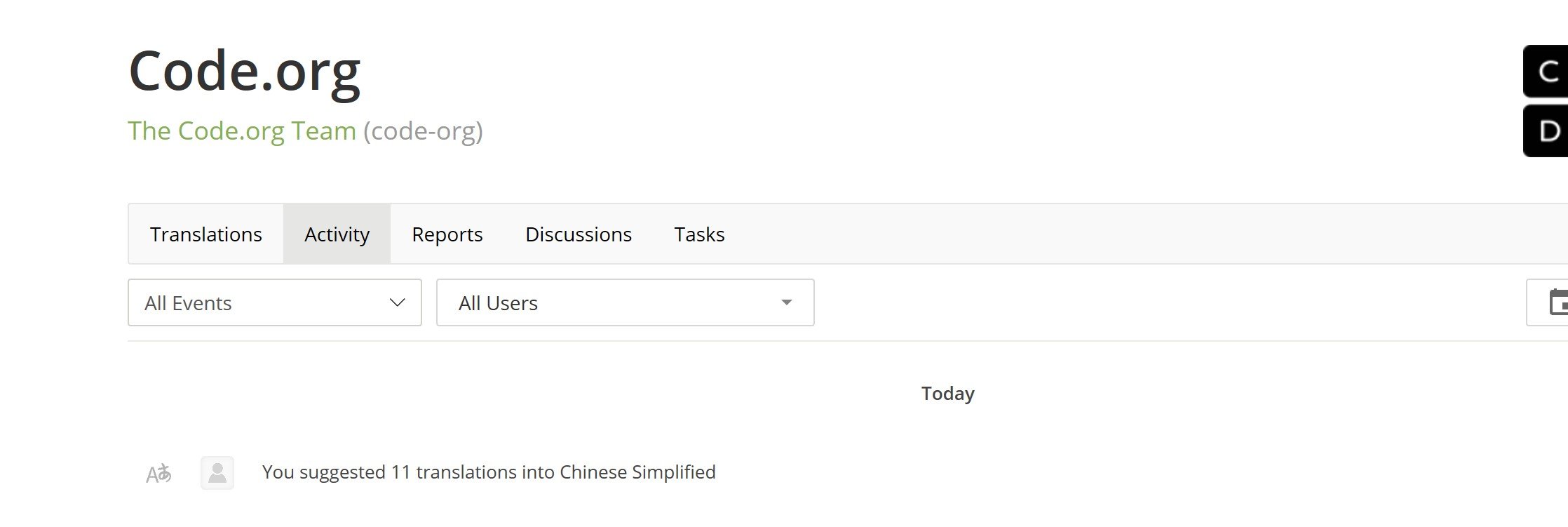Screen dimensions: 1568x527
Task: Click the (code-org) project identifier text
Action: click(x=423, y=131)
